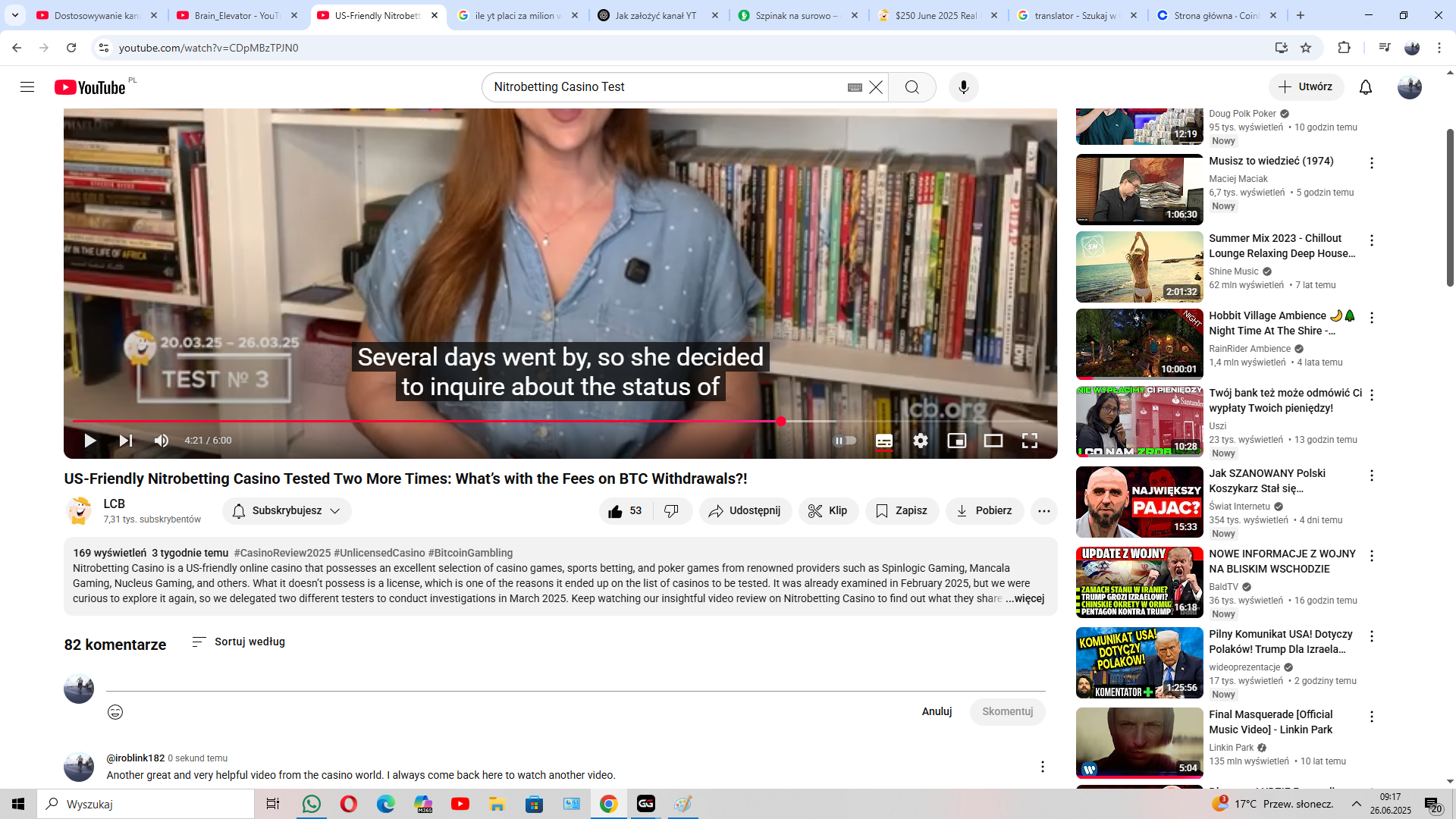Switch to miniplayer mode

point(957,441)
